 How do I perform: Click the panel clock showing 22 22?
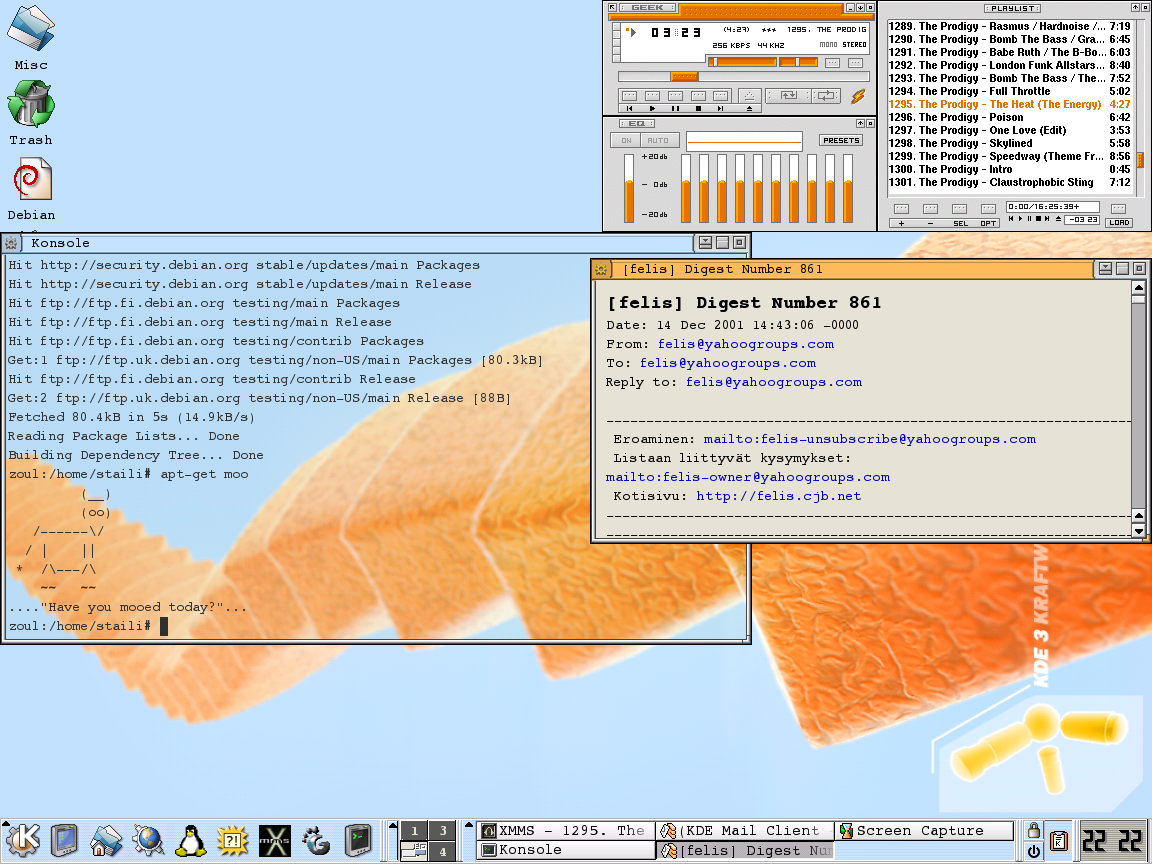pyautogui.click(x=1112, y=840)
